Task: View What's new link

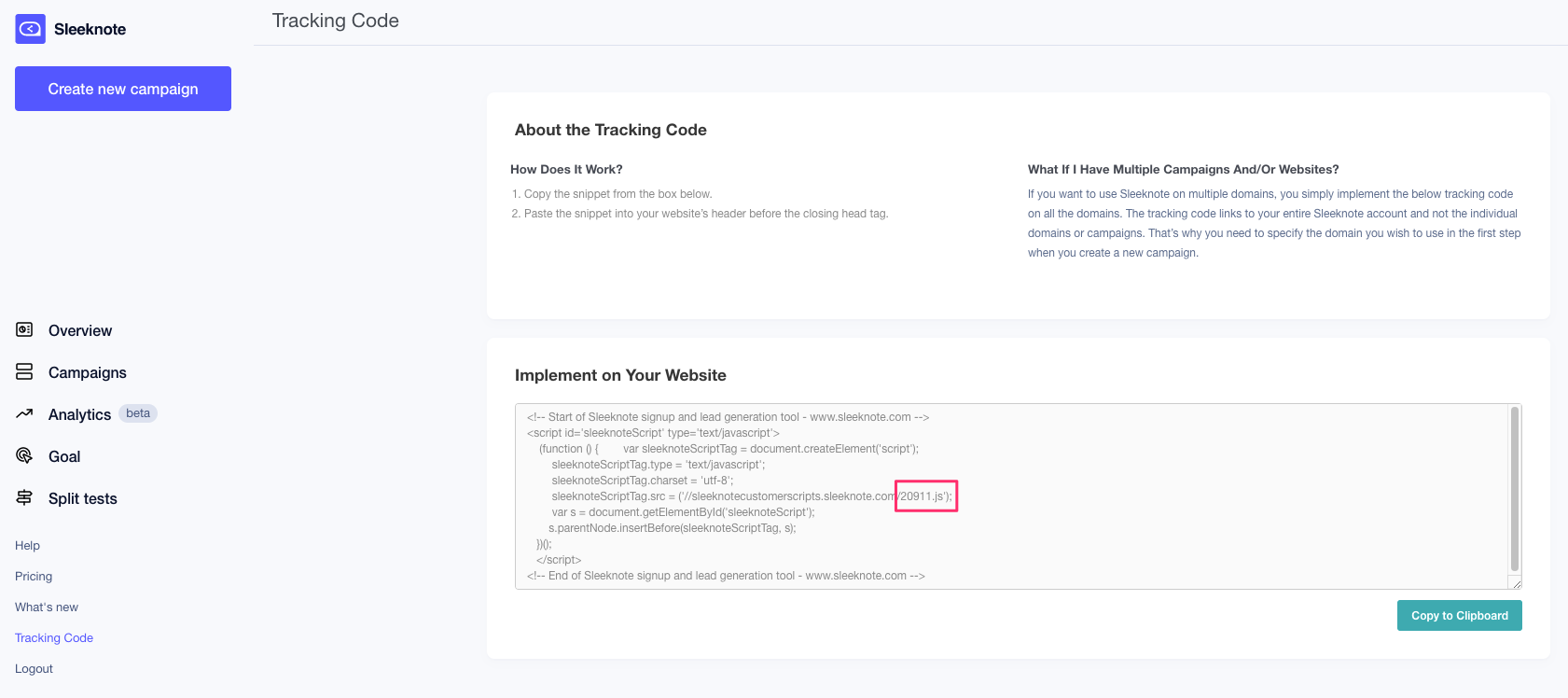Action: (x=47, y=607)
